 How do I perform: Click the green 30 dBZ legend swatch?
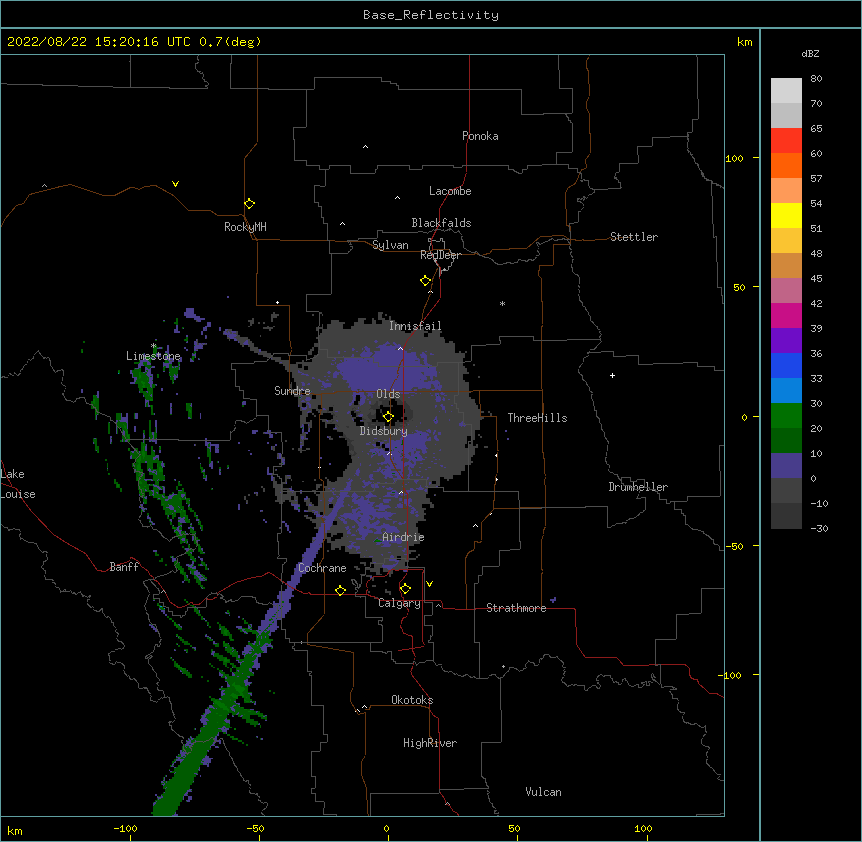tap(786, 416)
